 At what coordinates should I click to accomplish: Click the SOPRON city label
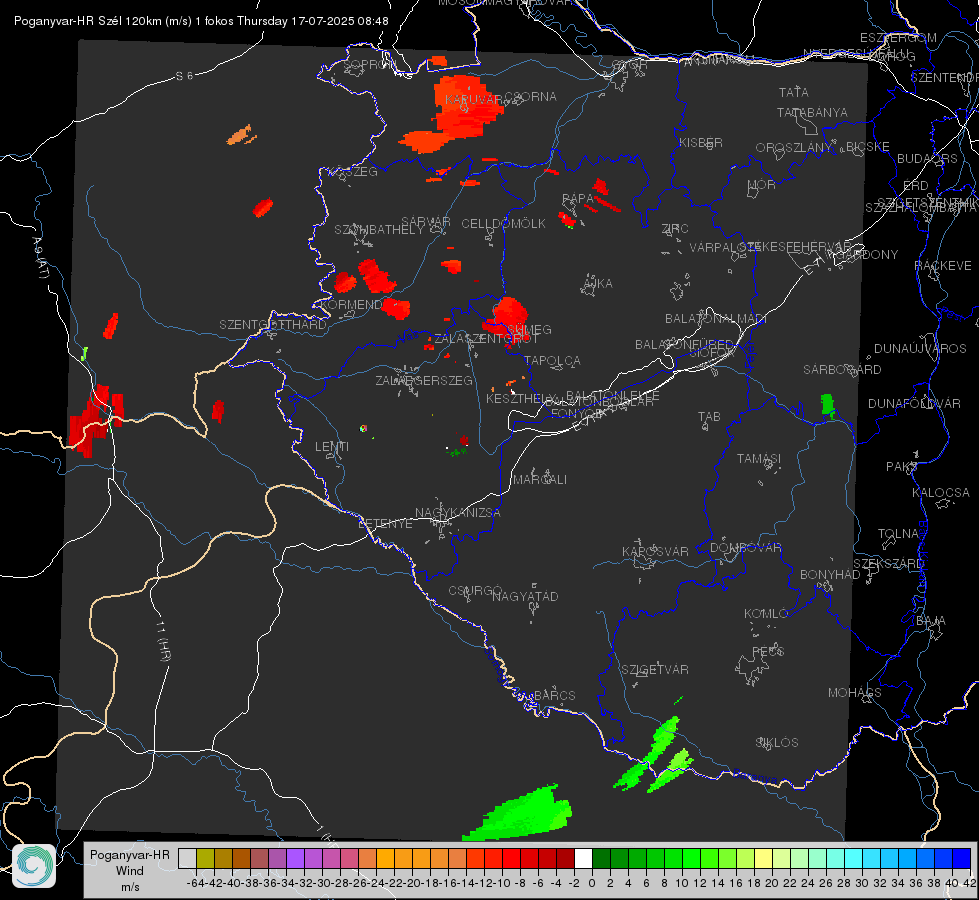(369, 64)
